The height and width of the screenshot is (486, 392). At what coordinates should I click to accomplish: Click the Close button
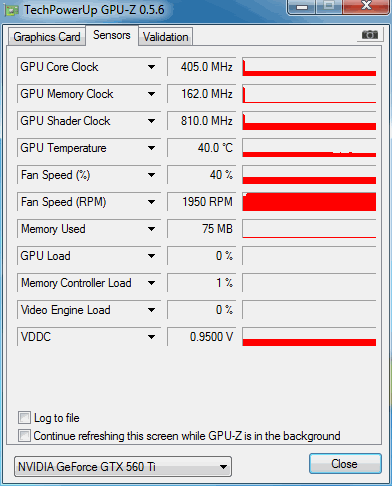coord(345,464)
